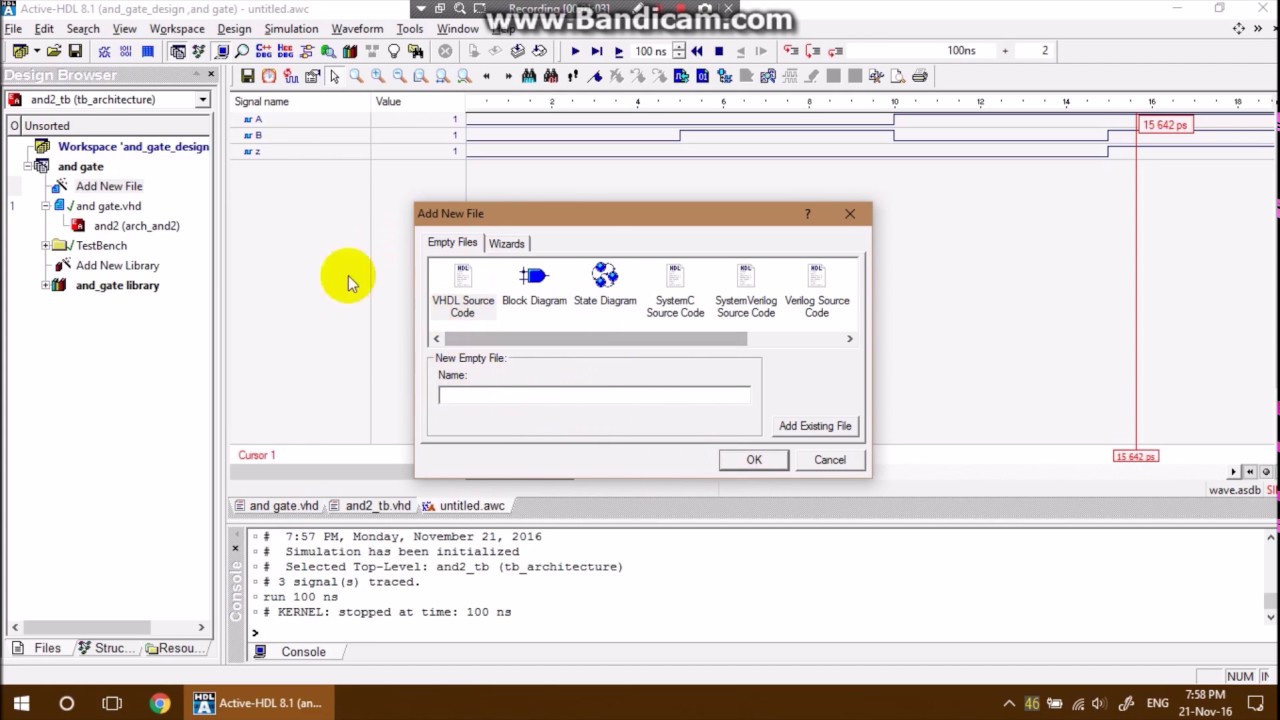
Task: Click the waveform Zoom Out icon
Action: coord(399,76)
